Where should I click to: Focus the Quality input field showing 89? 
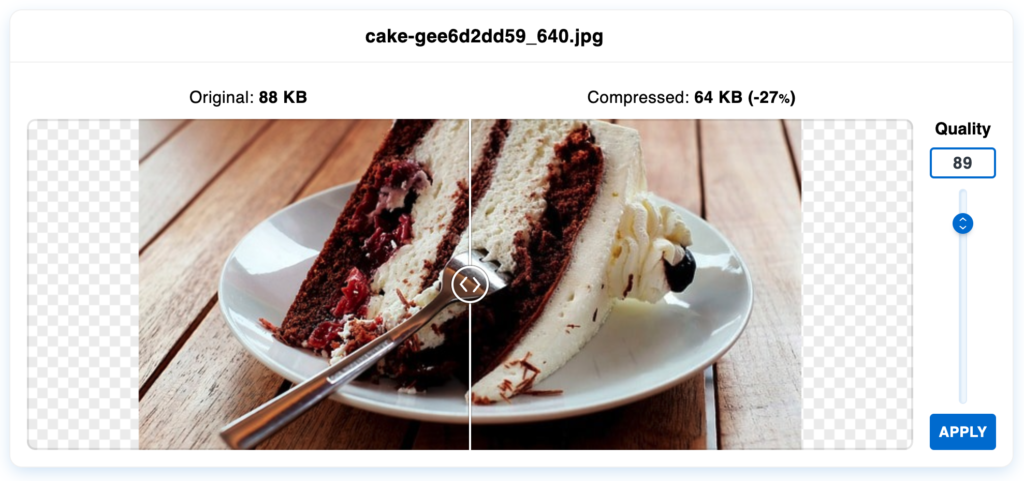tap(963, 163)
